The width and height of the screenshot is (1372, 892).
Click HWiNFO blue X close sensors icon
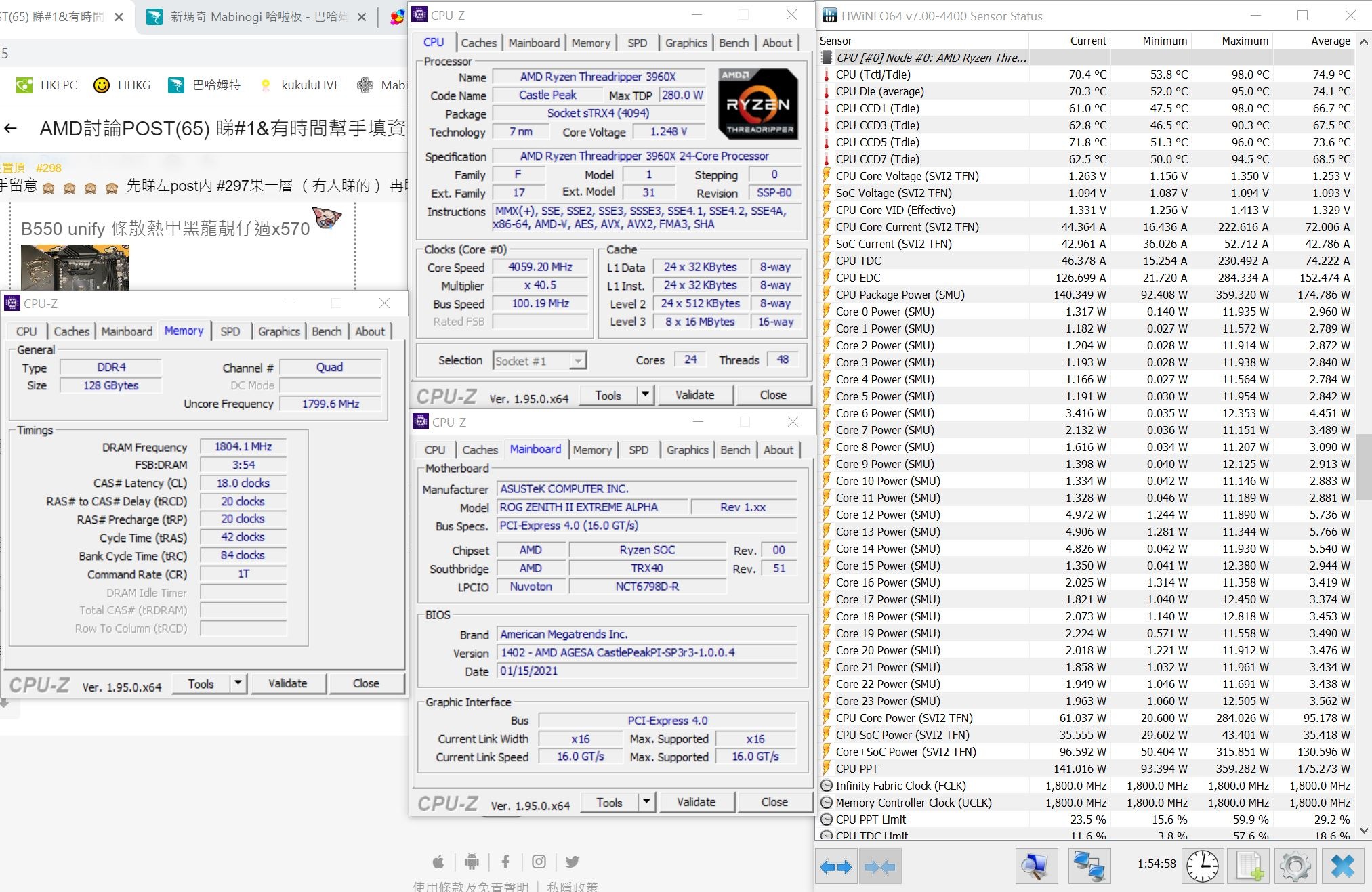pos(1343,866)
